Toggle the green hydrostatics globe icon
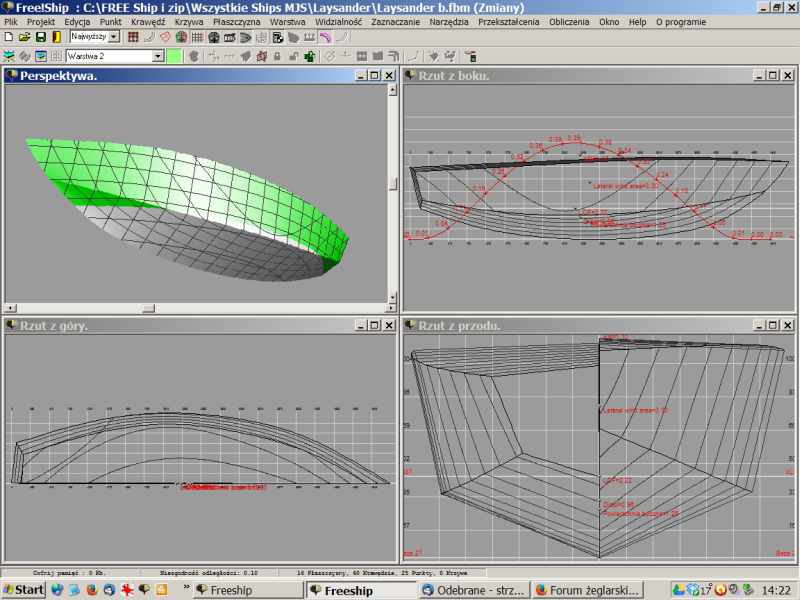The height and width of the screenshot is (600, 800). pos(181,37)
